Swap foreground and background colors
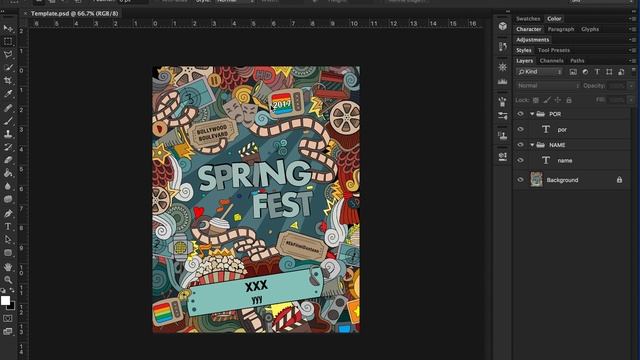640x360 pixels. point(12,290)
